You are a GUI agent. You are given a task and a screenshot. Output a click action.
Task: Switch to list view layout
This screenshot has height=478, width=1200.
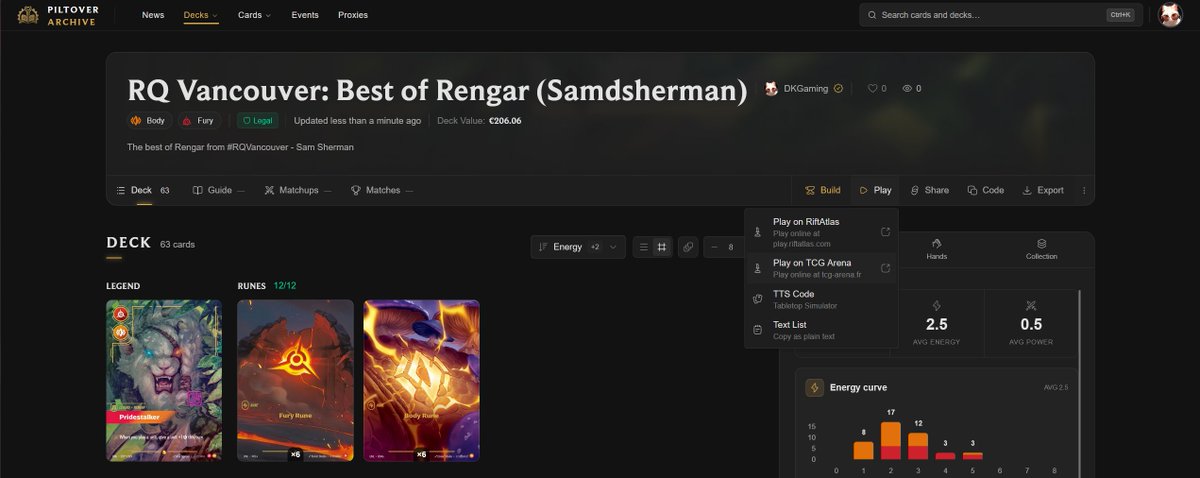point(643,247)
